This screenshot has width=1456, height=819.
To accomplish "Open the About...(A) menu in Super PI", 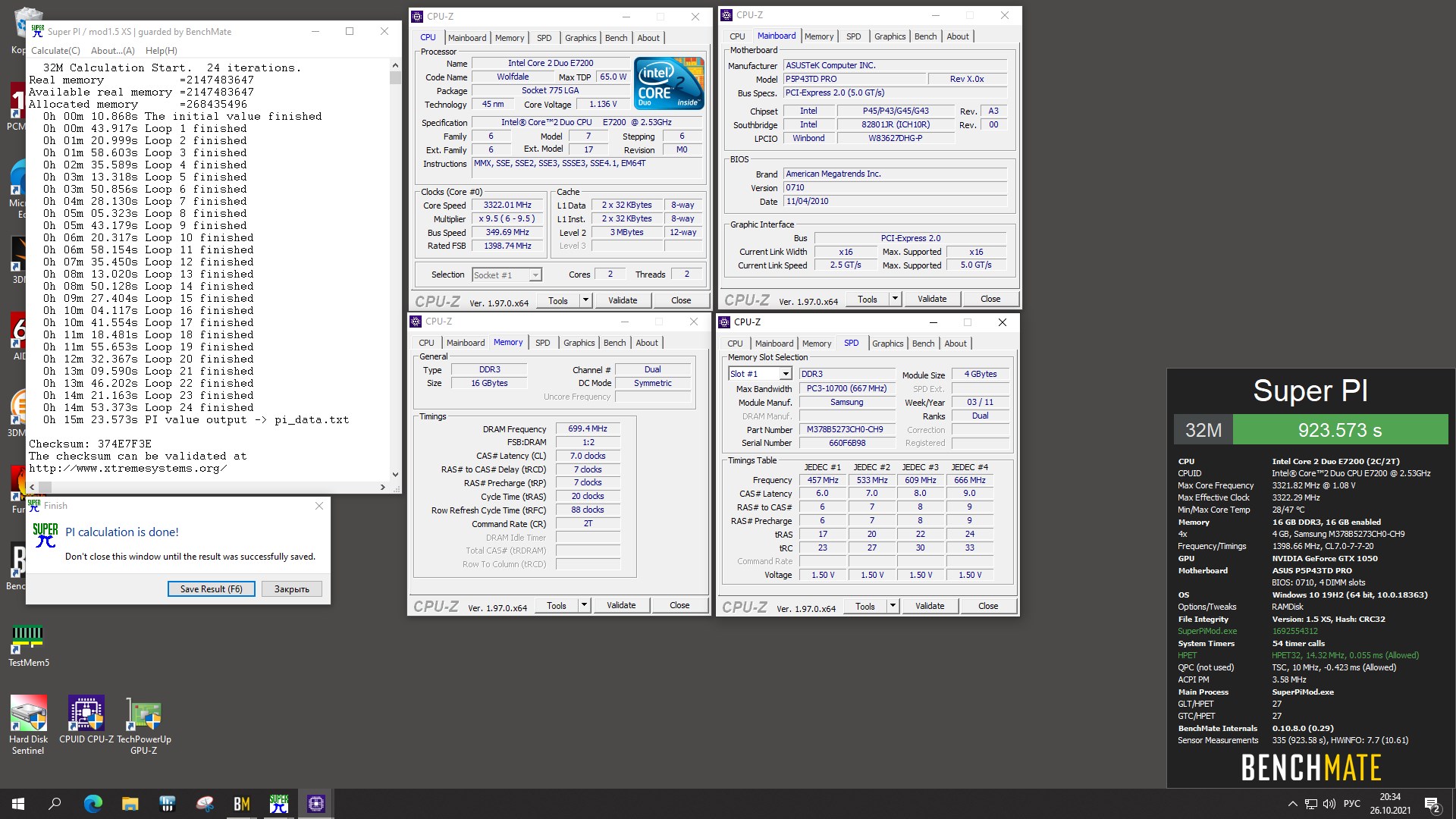I will [x=112, y=51].
